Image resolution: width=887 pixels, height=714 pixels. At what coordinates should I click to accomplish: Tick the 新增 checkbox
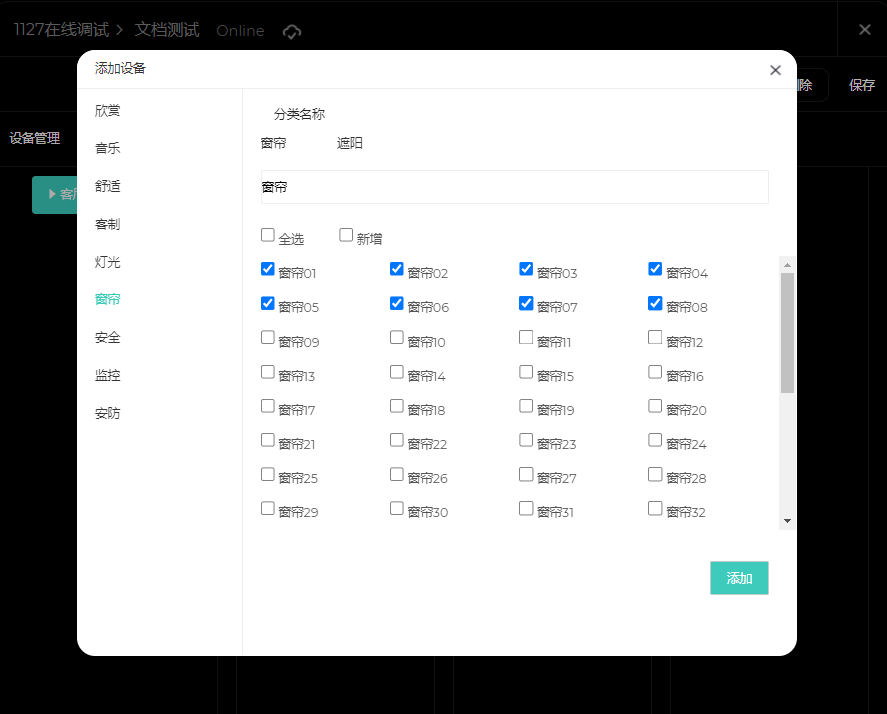(346, 235)
